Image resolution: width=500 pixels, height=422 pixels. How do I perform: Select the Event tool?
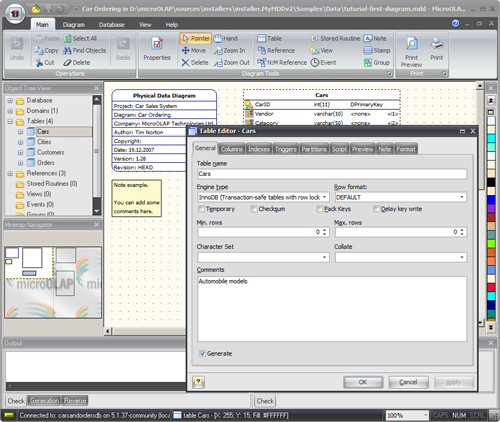(323, 63)
